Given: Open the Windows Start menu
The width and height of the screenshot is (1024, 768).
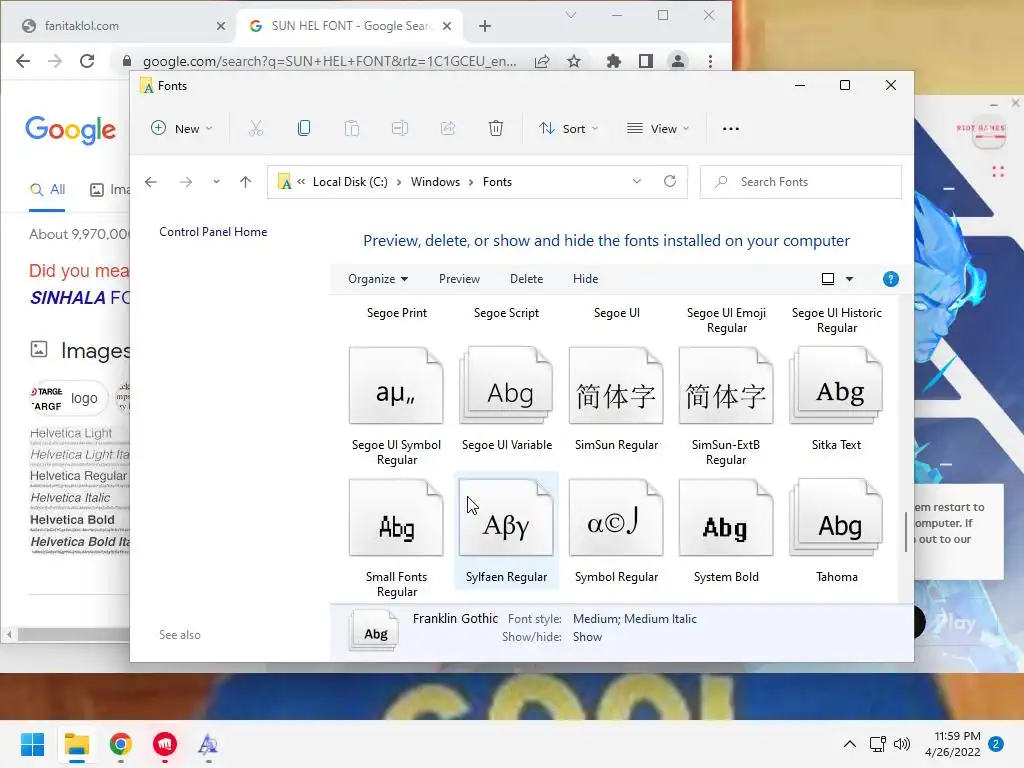Looking at the screenshot, I should (x=32, y=744).
